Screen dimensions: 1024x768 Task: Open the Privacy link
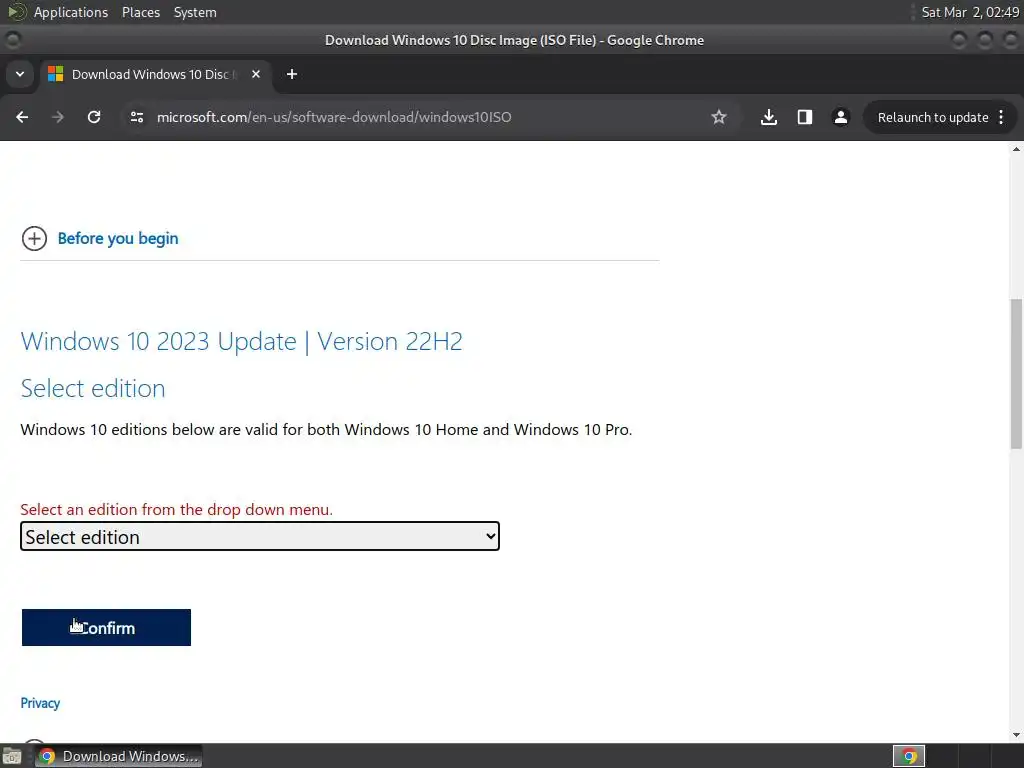[x=40, y=703]
